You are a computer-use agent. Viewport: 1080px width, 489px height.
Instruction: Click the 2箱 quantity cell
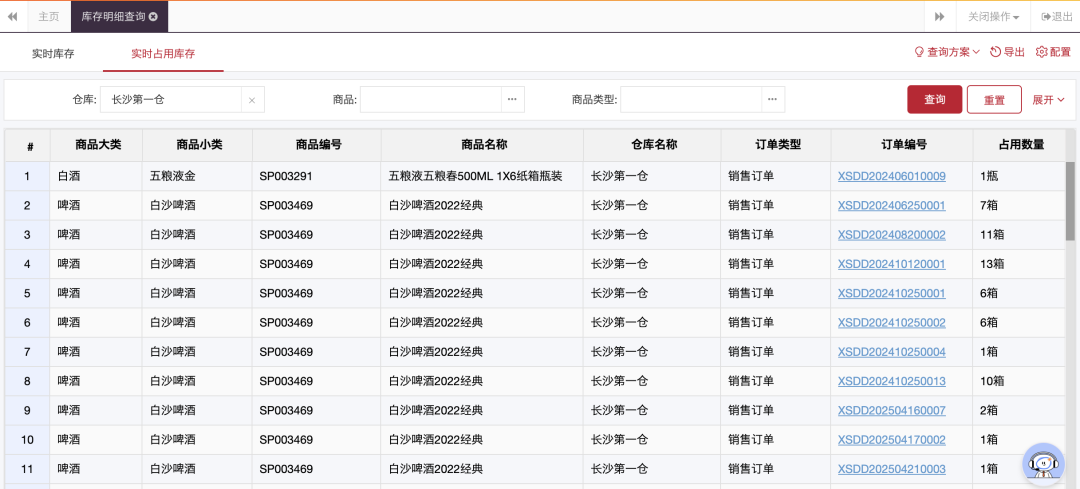pos(1019,410)
